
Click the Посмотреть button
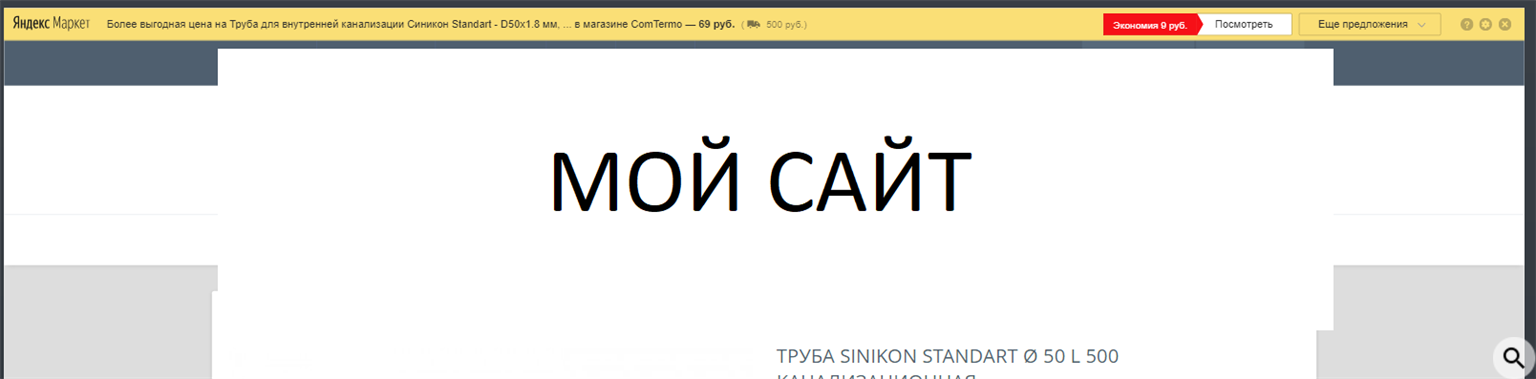click(1243, 24)
